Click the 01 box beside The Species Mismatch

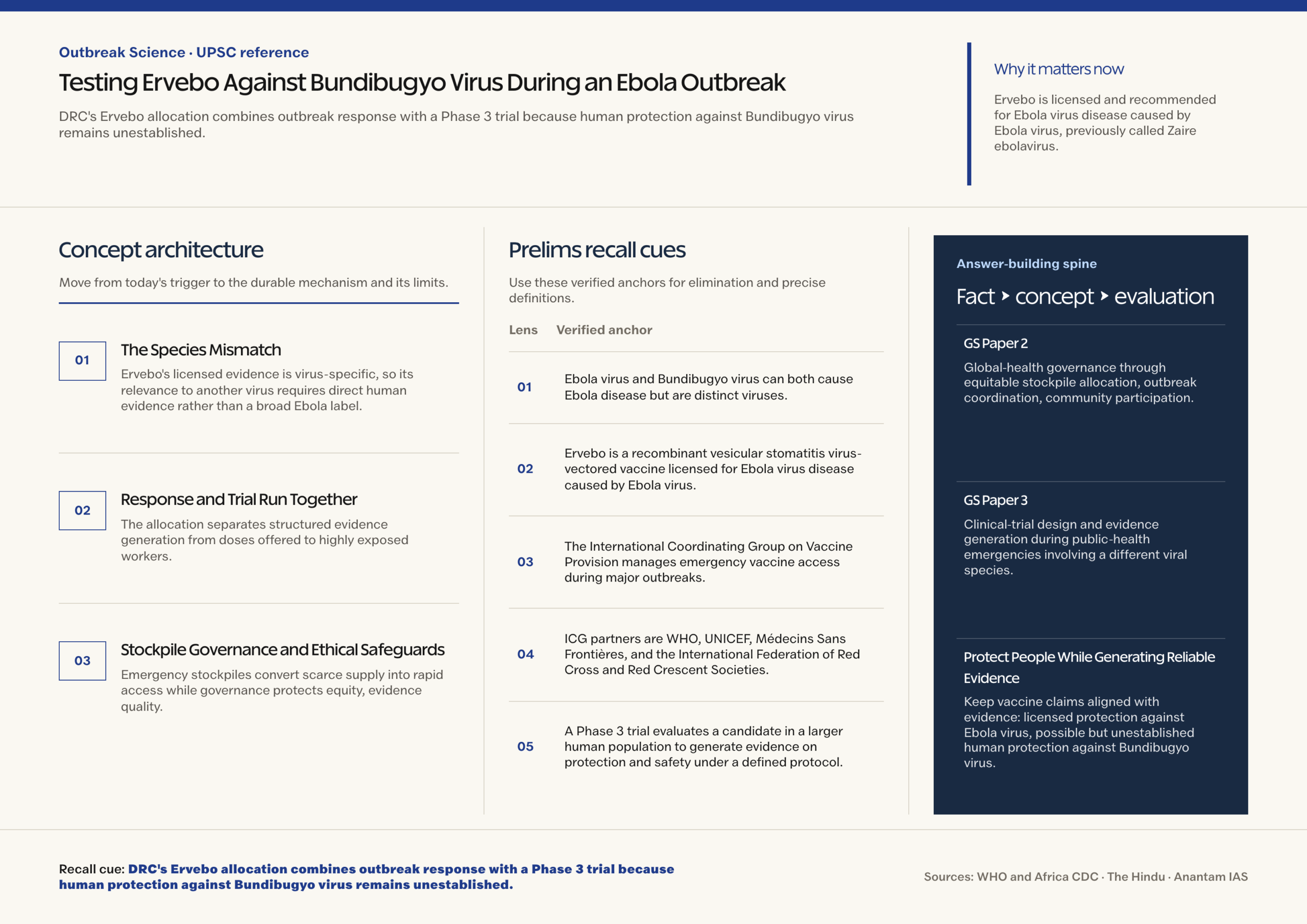[82, 360]
